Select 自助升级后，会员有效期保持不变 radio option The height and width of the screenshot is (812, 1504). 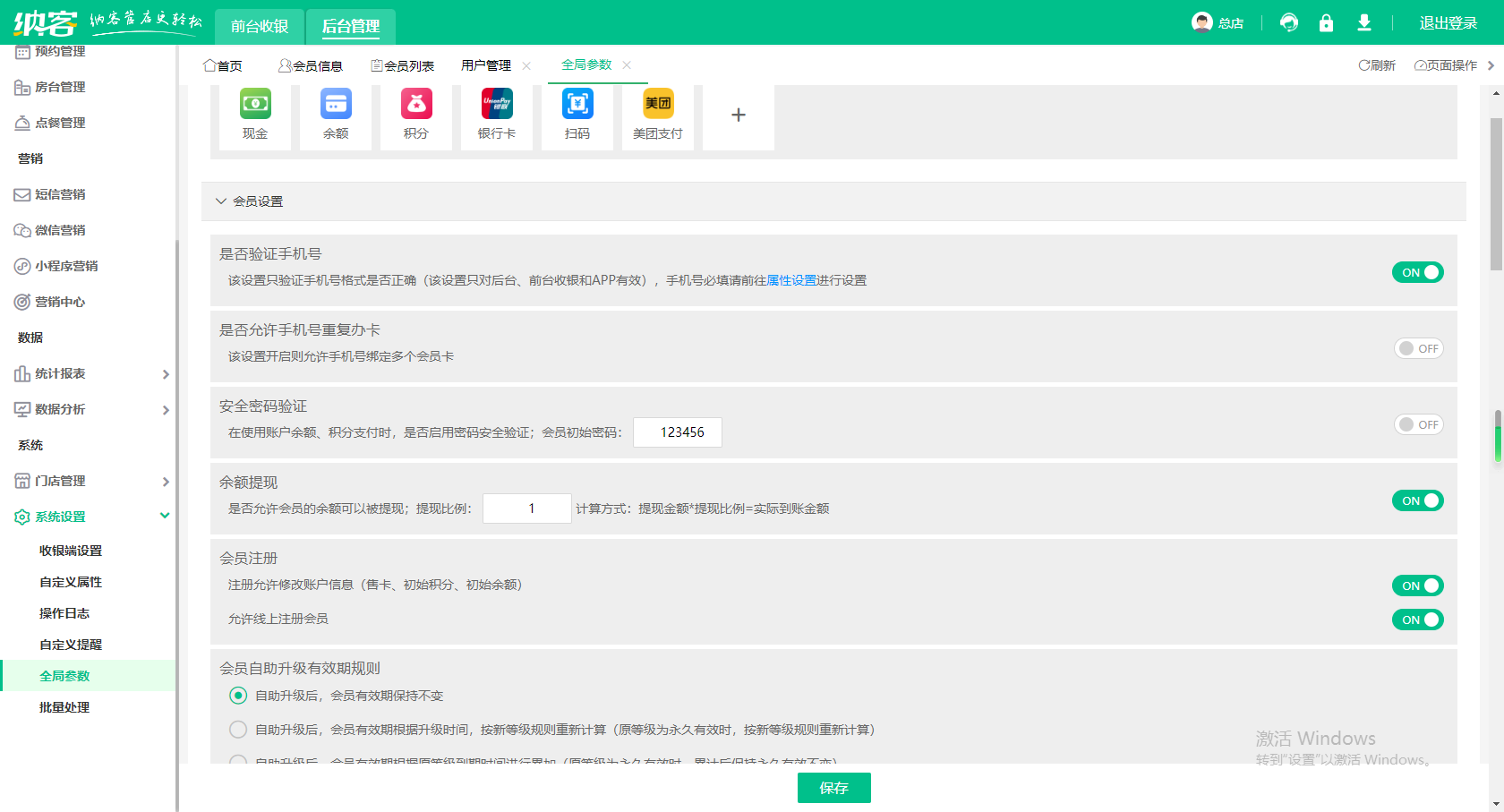[238, 696]
